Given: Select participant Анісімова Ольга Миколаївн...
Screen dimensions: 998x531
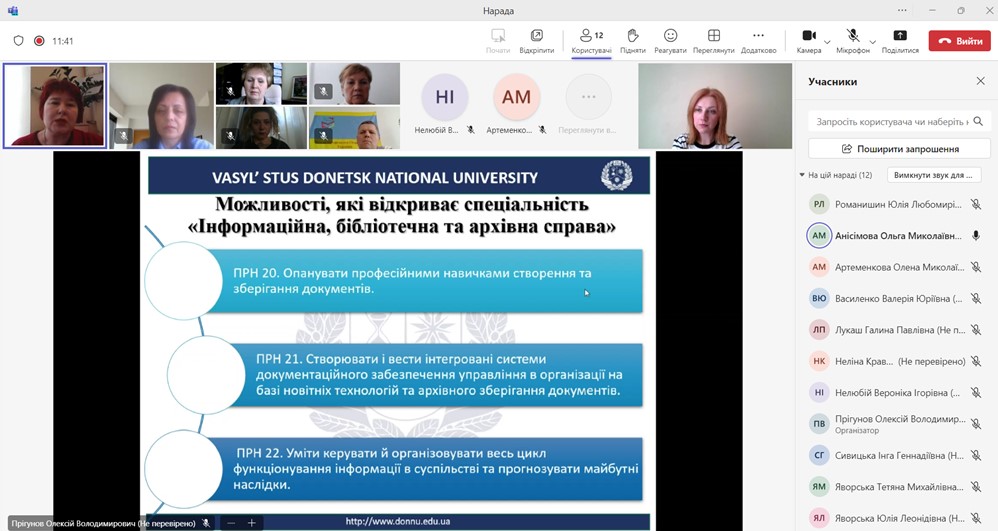Looking at the screenshot, I should [899, 236].
